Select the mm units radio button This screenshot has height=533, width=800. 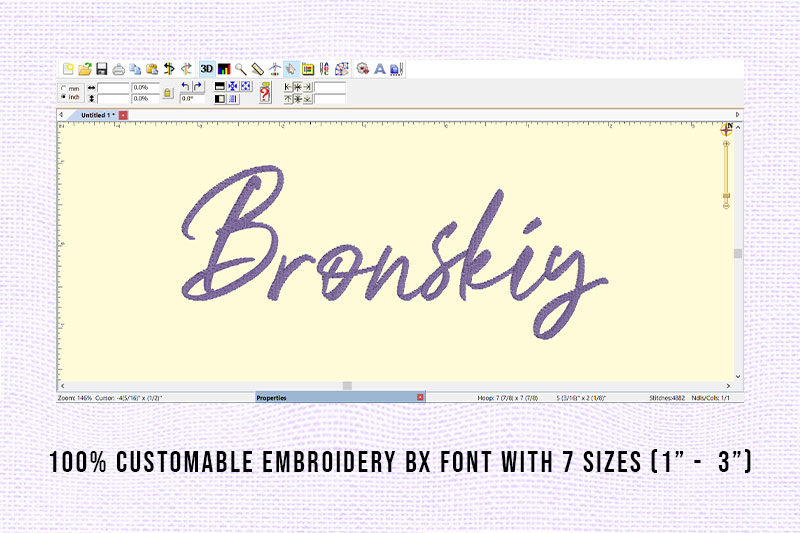coord(64,88)
